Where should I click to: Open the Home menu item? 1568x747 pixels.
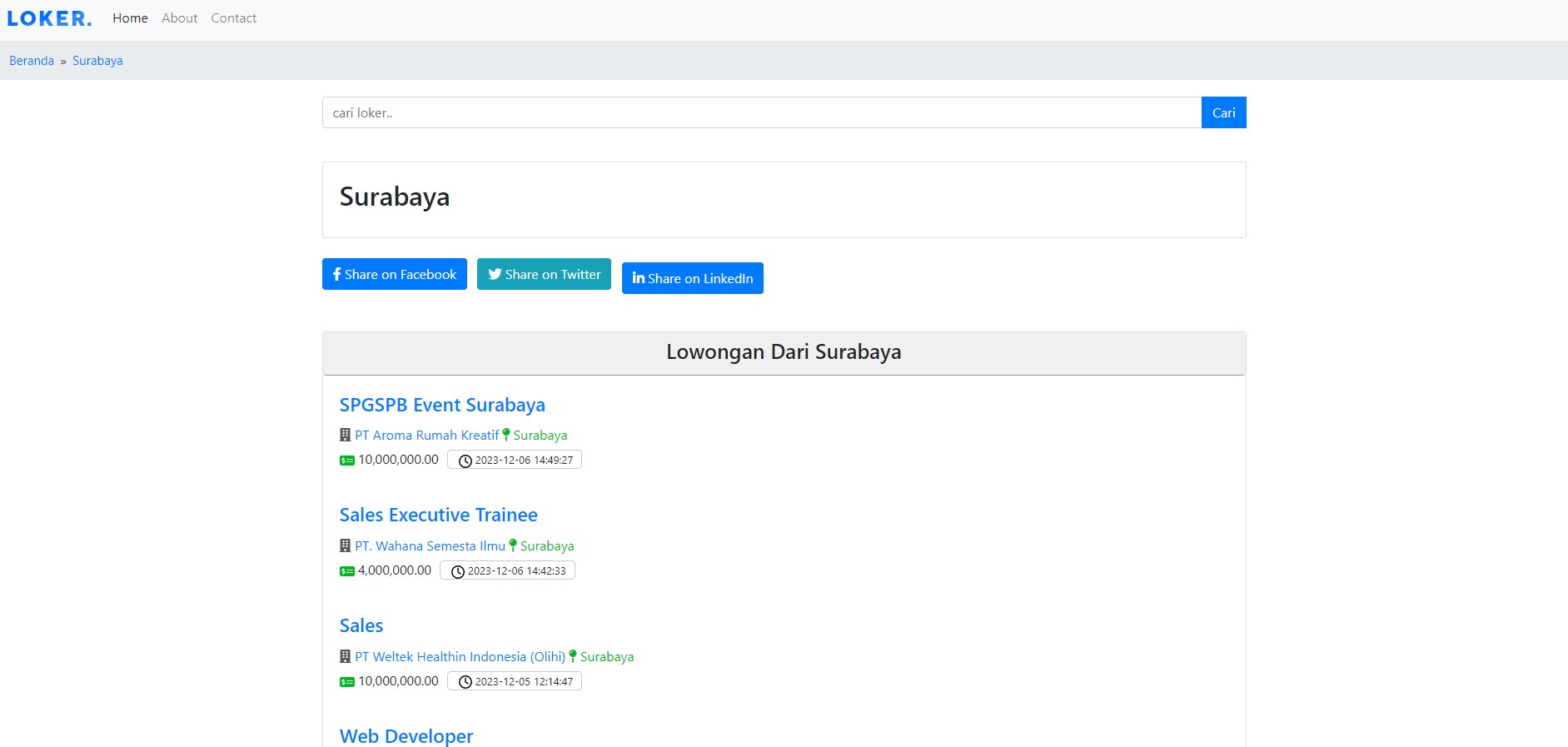130,18
